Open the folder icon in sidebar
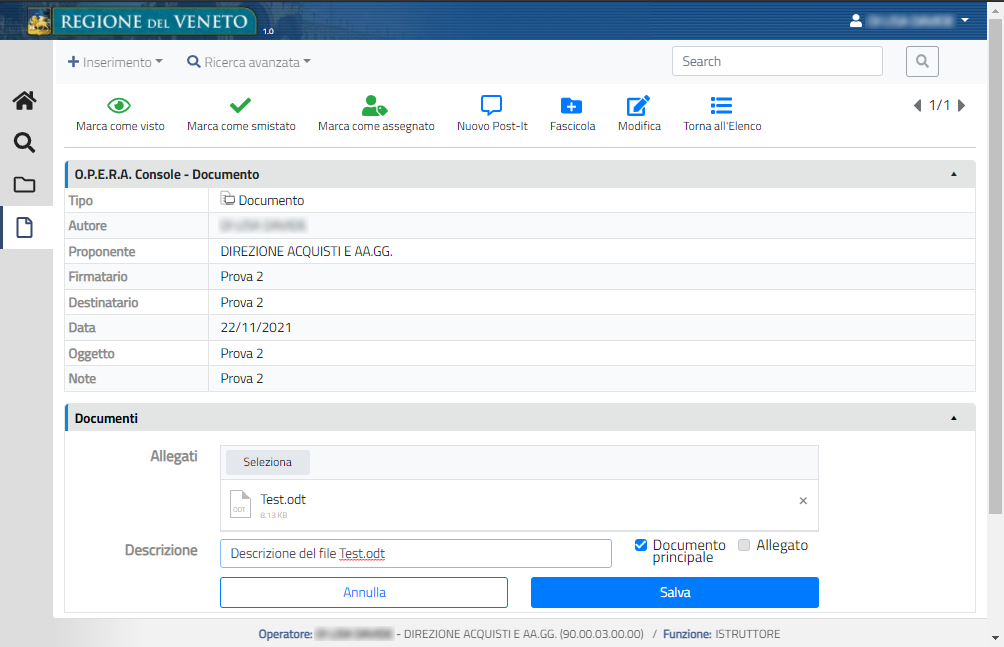1004x647 pixels. pos(24,184)
